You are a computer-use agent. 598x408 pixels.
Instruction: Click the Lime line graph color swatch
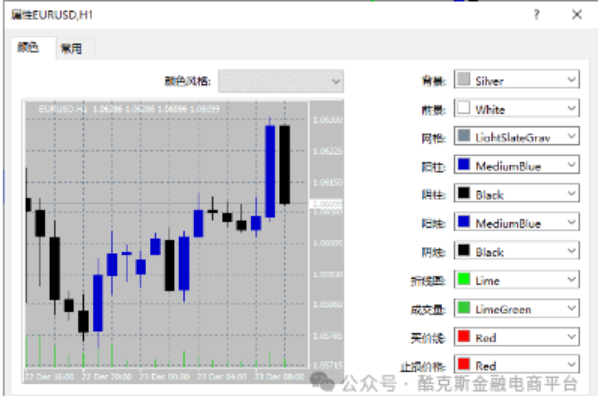pos(464,279)
